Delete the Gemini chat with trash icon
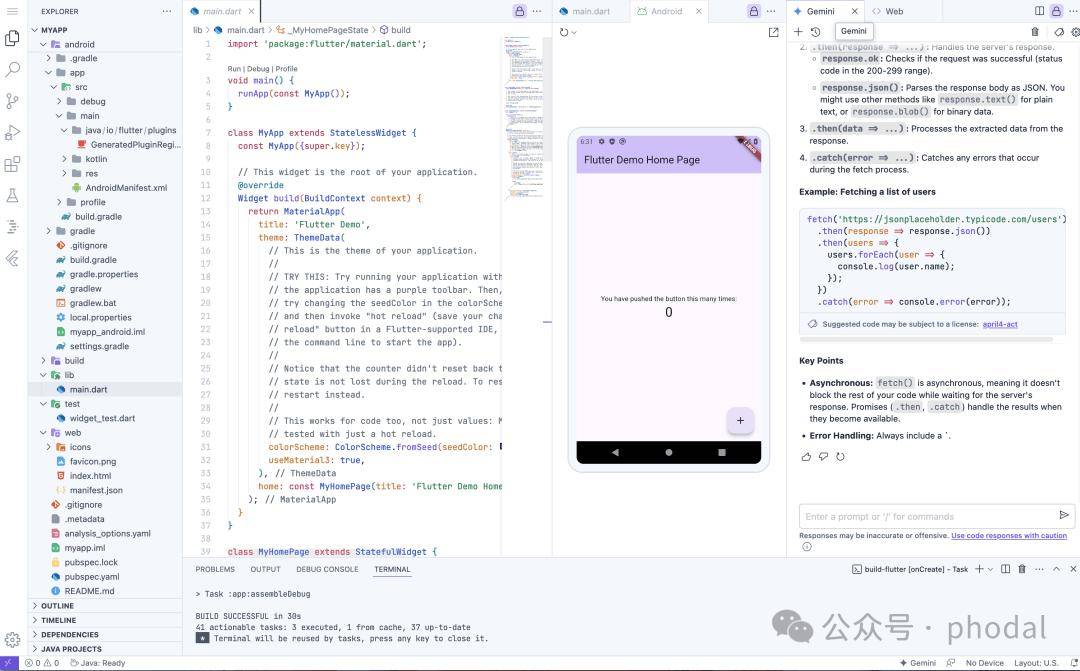1080x671 pixels. click(1035, 32)
